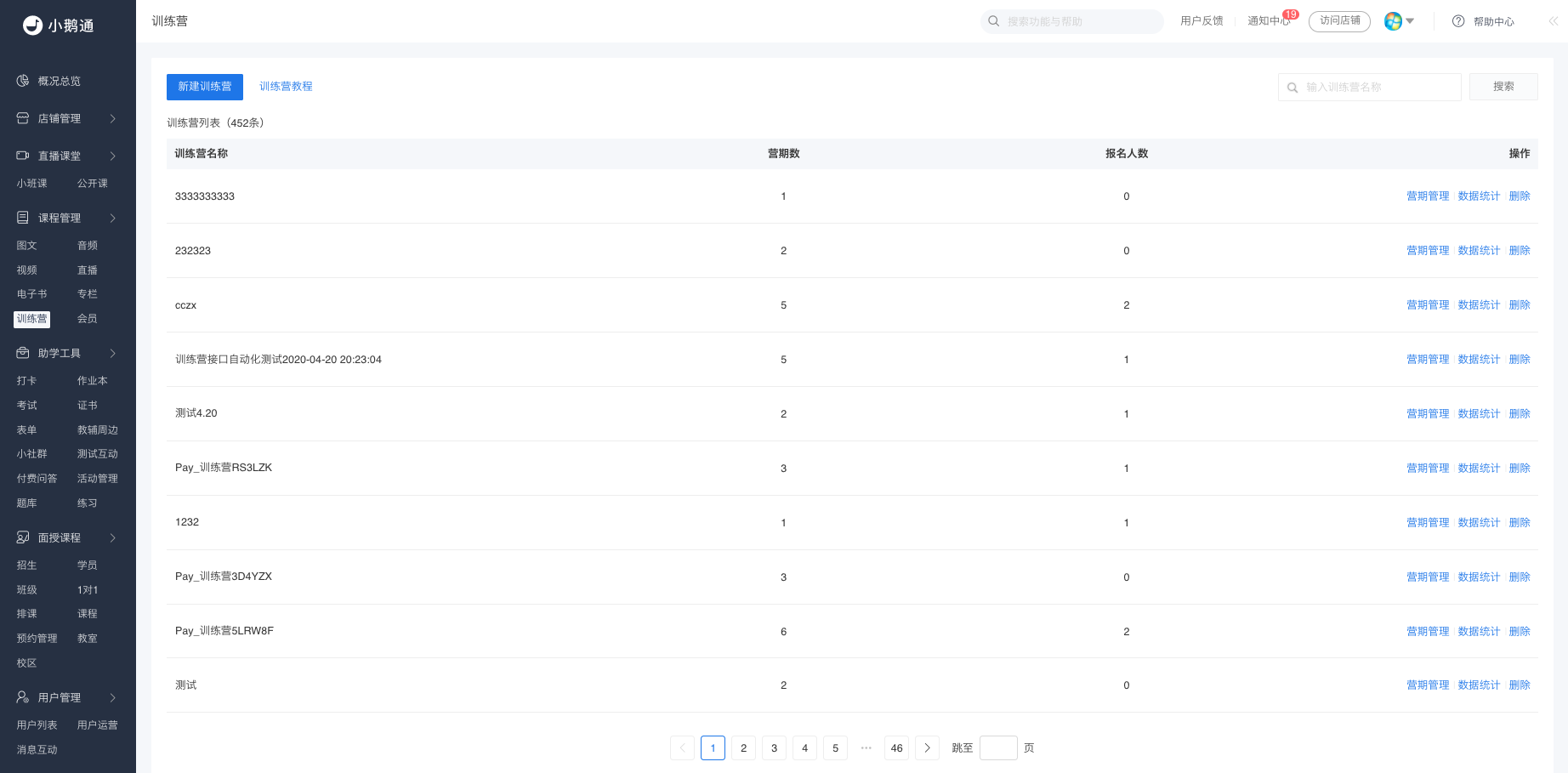The height and width of the screenshot is (773, 1568).
Task: Click pagination ellipsis to jump ahead
Action: 866,747
